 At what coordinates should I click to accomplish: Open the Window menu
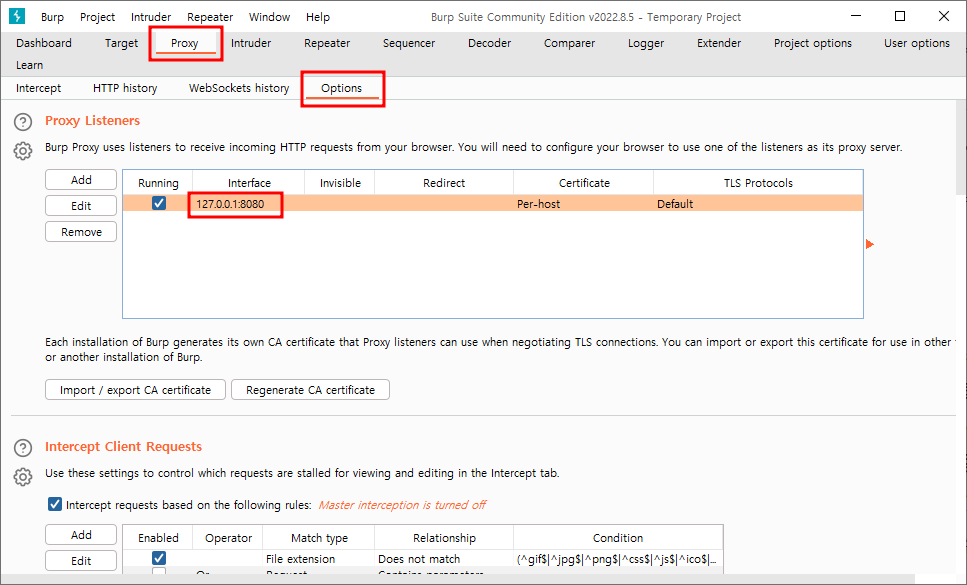tap(270, 17)
